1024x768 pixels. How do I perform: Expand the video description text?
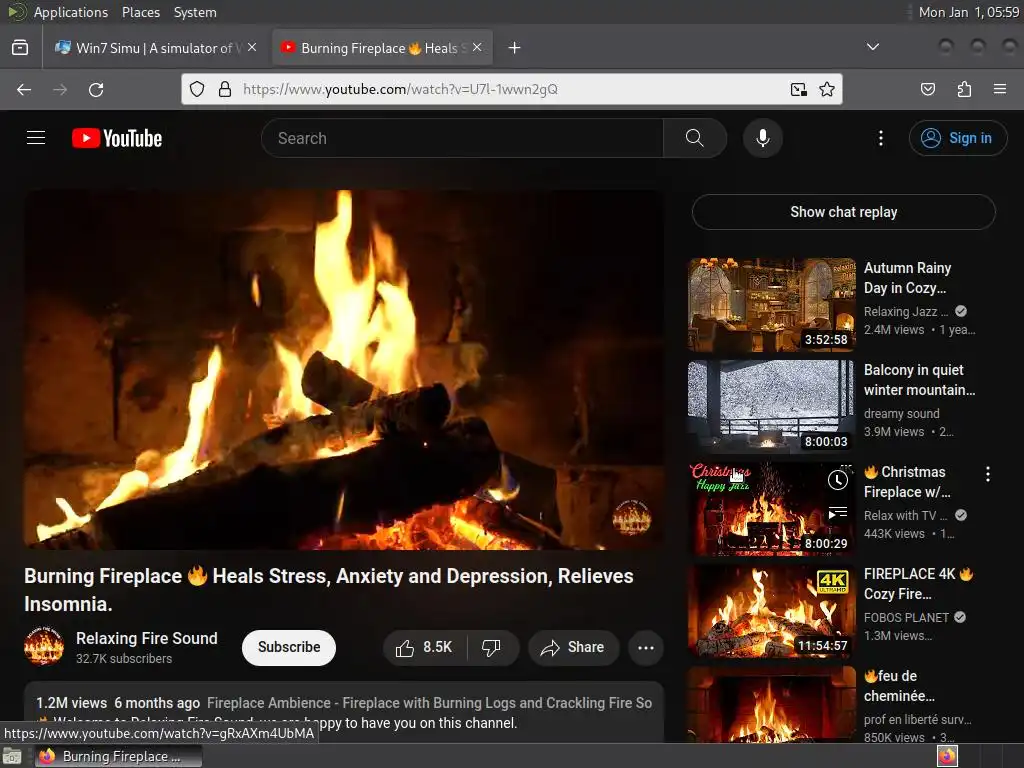[344, 712]
